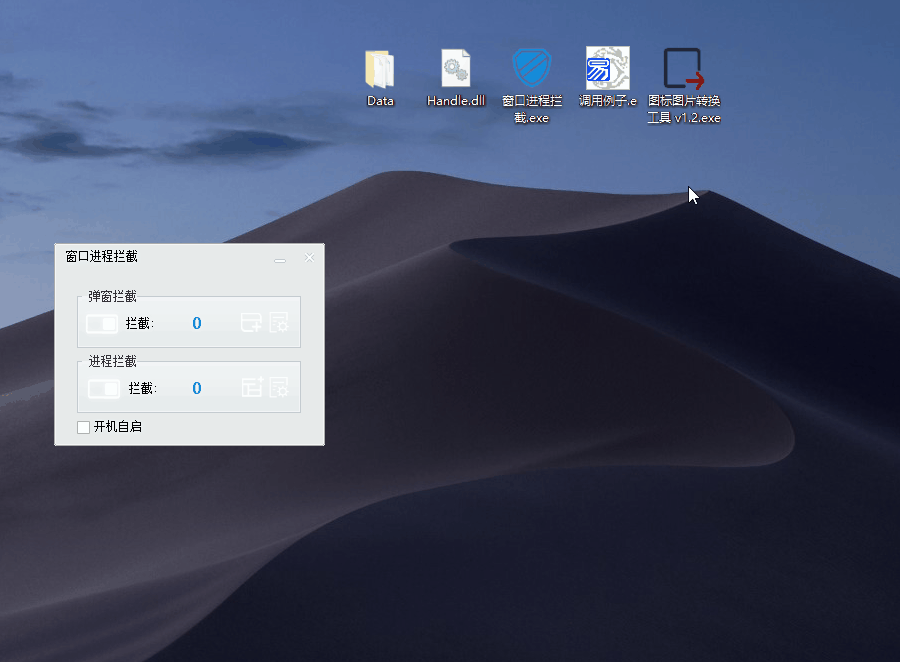Select the 窗口进程拦截.exe shield icon
Viewport: 900px width, 662px height.
532,69
